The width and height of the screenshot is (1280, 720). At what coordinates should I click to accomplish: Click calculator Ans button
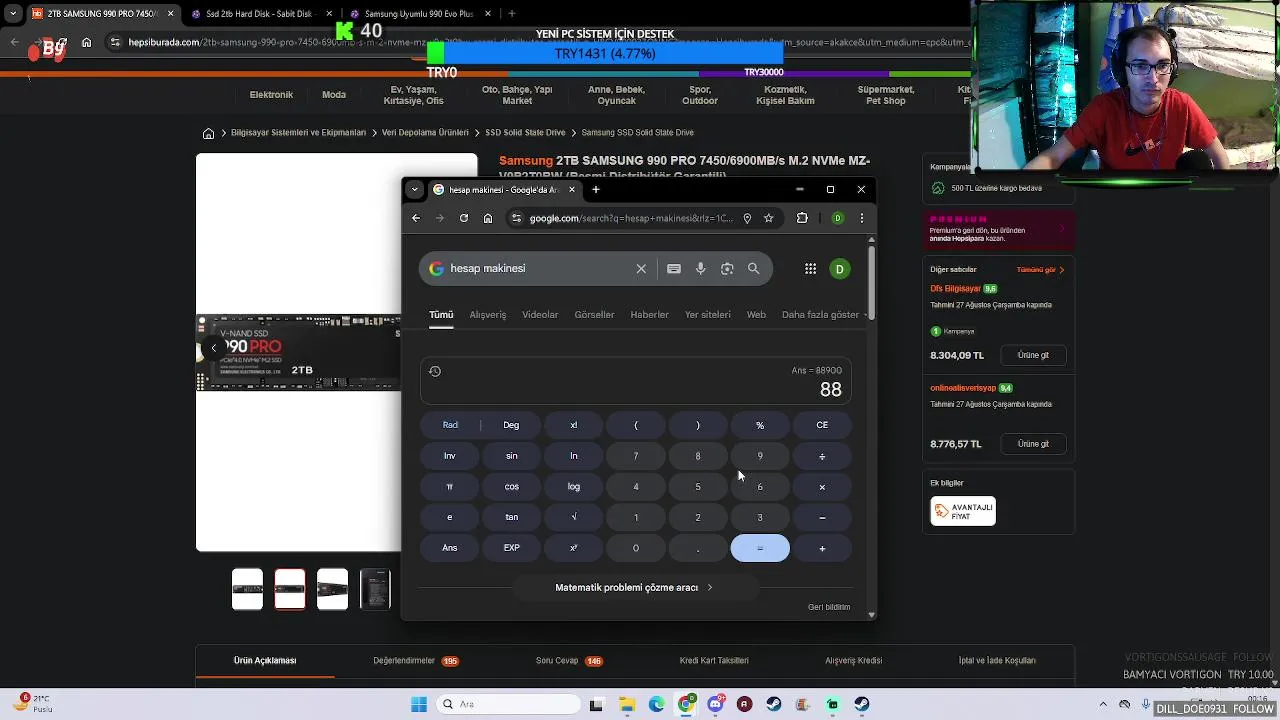pos(450,548)
